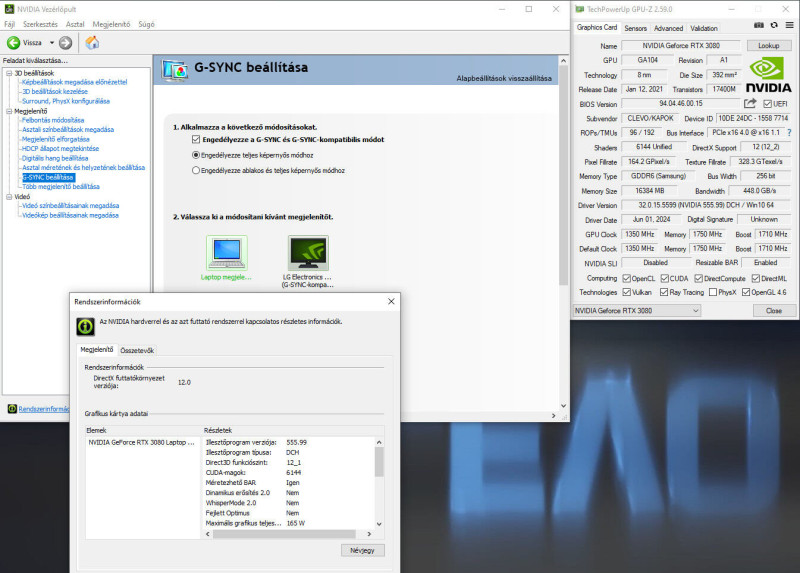Click Alapbeállítások visszaállítása link
This screenshot has width=800, height=573.
coord(504,78)
